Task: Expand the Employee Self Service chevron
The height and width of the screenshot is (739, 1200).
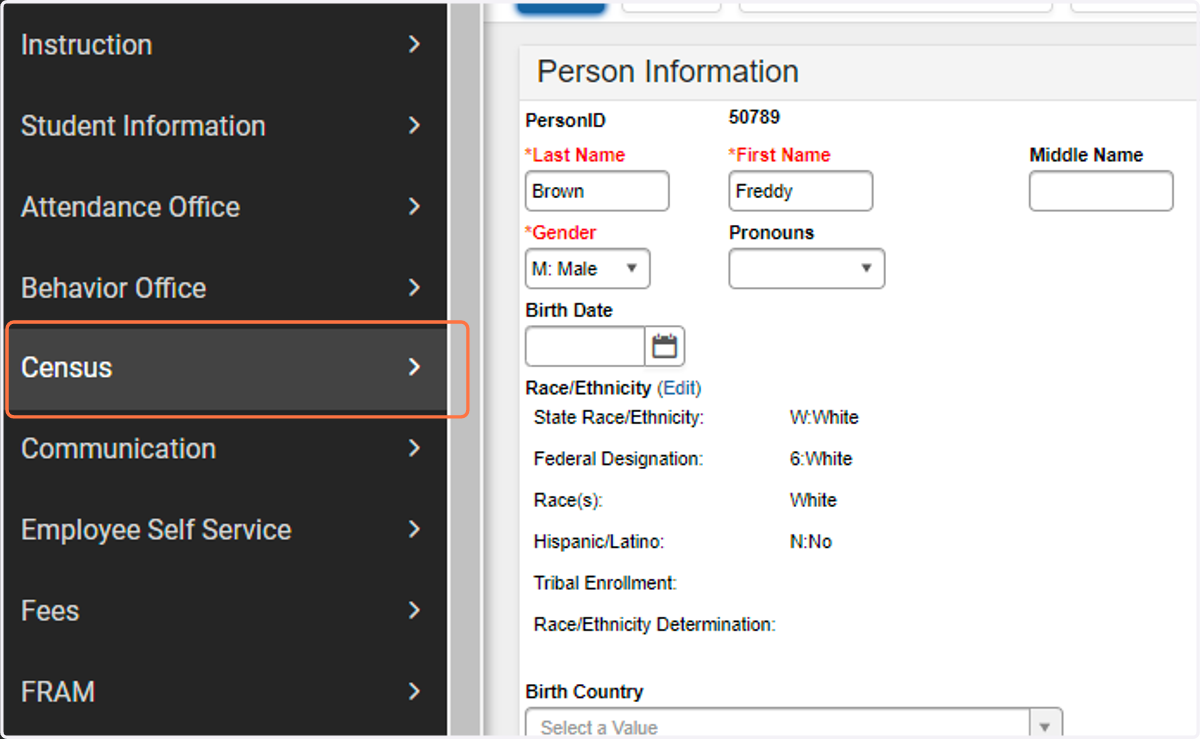Action: point(415,529)
